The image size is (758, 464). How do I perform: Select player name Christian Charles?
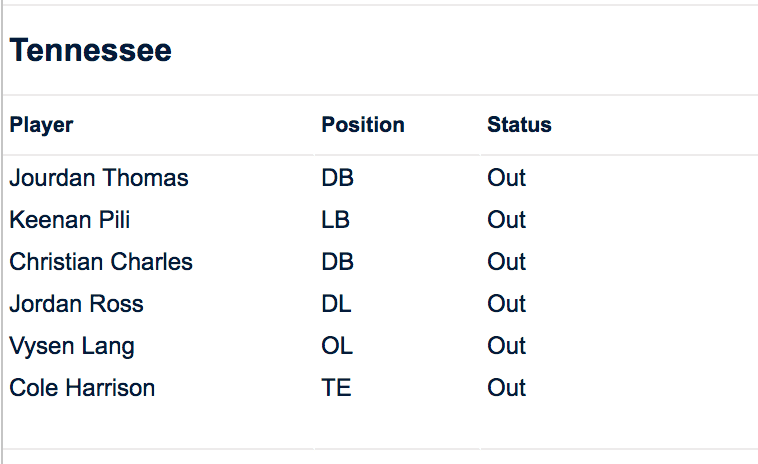101,262
